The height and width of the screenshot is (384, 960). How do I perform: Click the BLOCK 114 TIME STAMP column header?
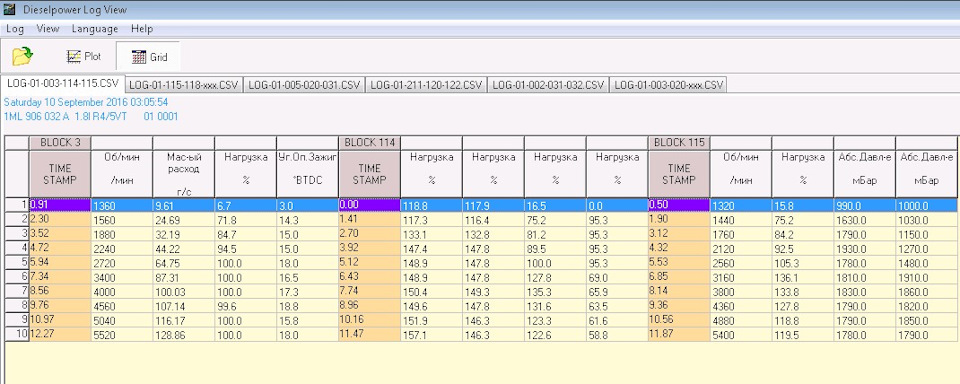pos(369,174)
